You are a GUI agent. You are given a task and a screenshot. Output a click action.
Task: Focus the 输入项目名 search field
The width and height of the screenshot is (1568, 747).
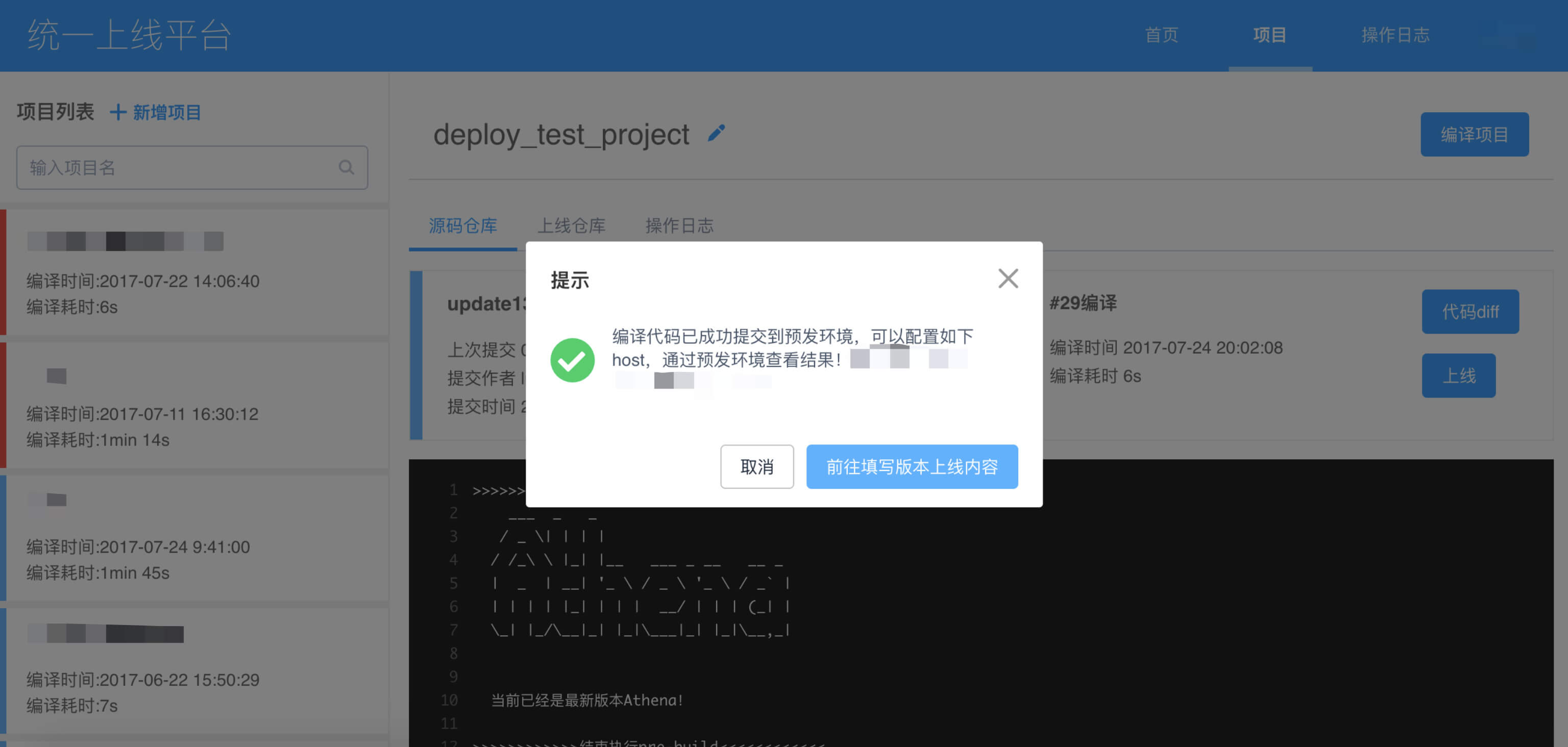coord(177,167)
